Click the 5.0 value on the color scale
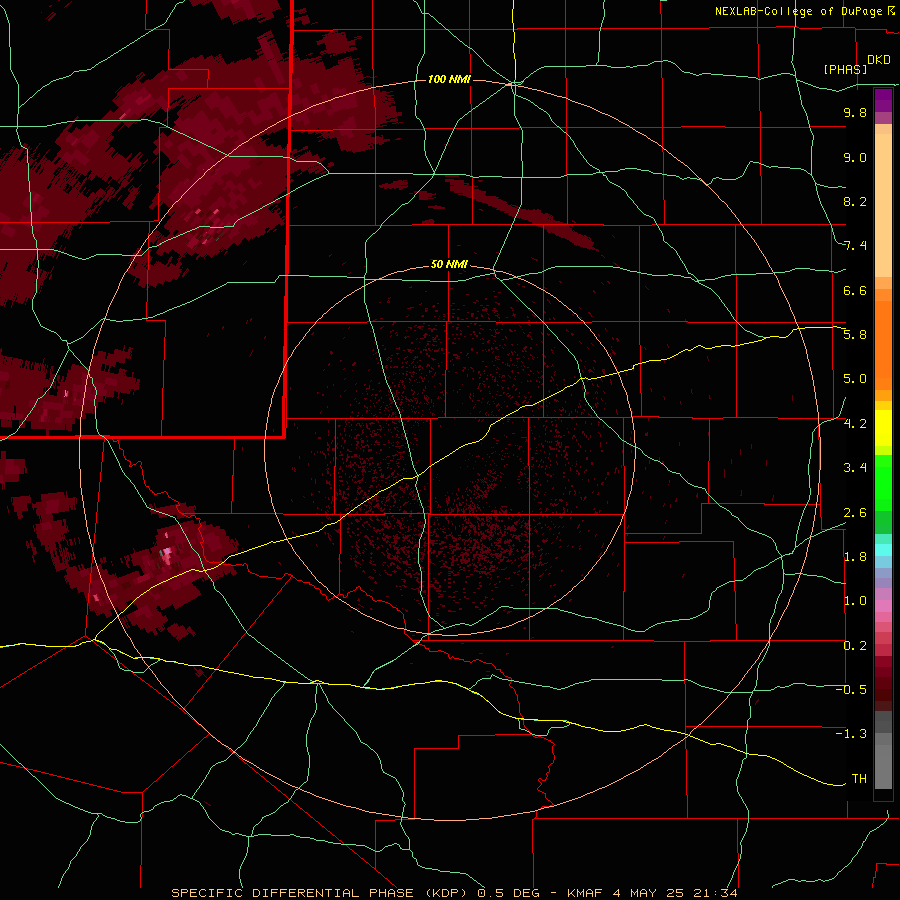Viewport: 900px width, 900px height. 855,379
